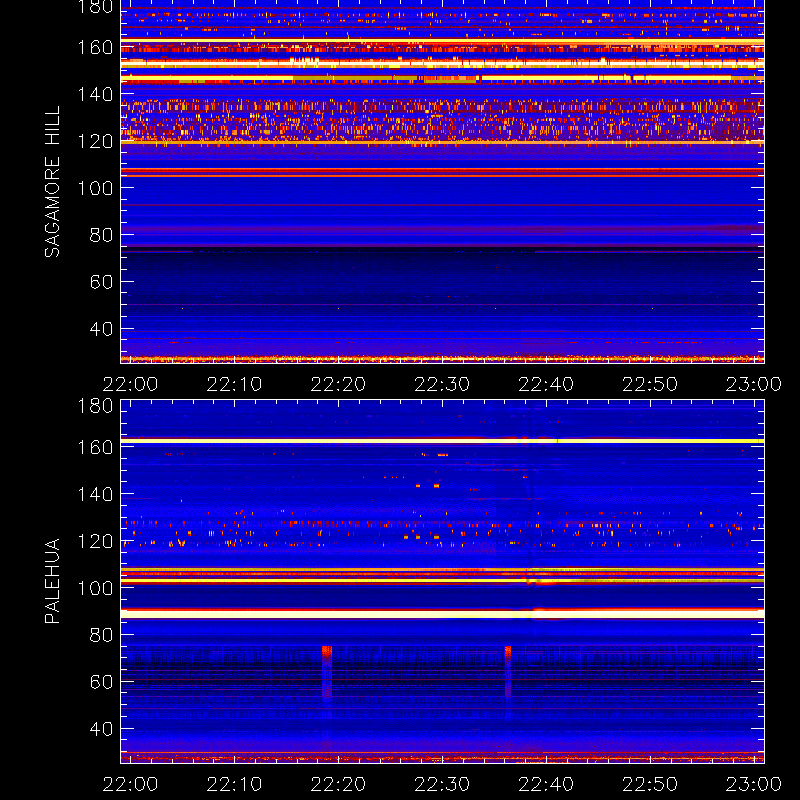Click 22:40 time label of Palehua plot
800x800 pixels.
(x=546, y=784)
